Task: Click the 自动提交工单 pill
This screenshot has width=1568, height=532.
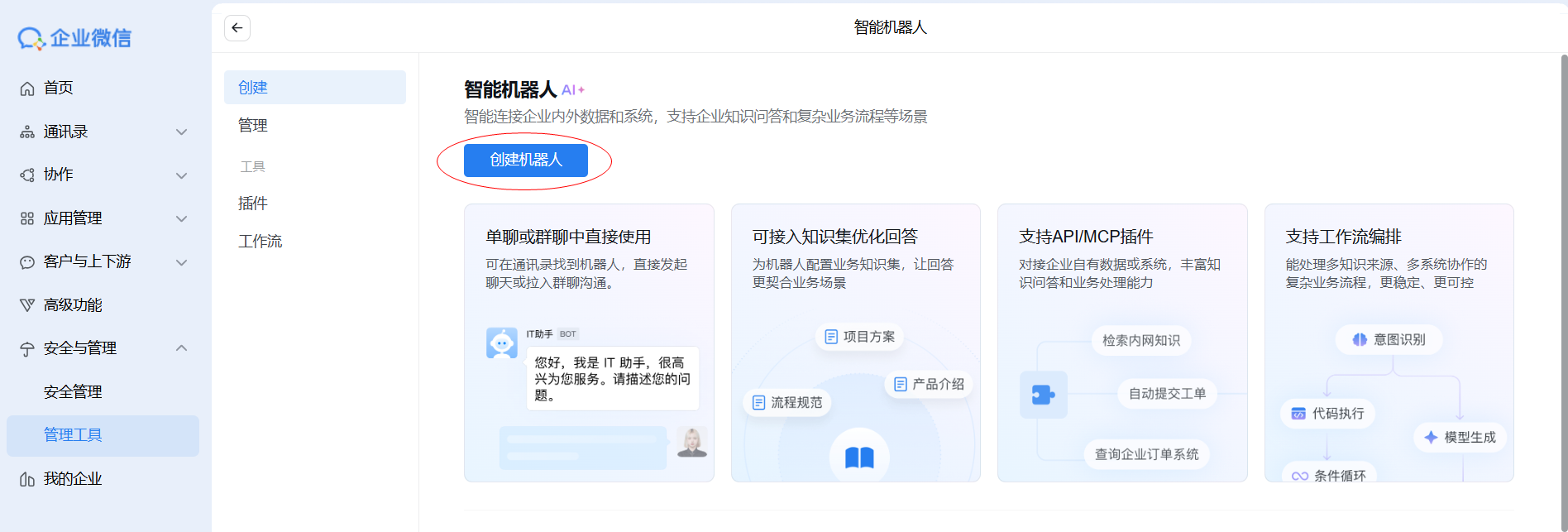Action: tap(1167, 393)
